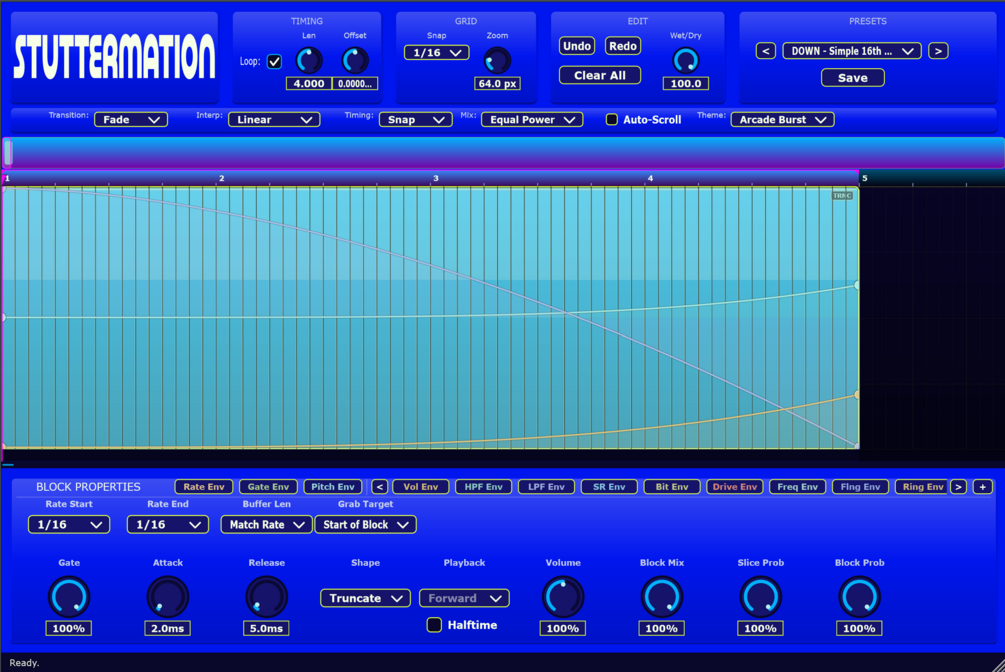Image resolution: width=1005 pixels, height=672 pixels.
Task: Click the Volume knob
Action: click(x=563, y=597)
